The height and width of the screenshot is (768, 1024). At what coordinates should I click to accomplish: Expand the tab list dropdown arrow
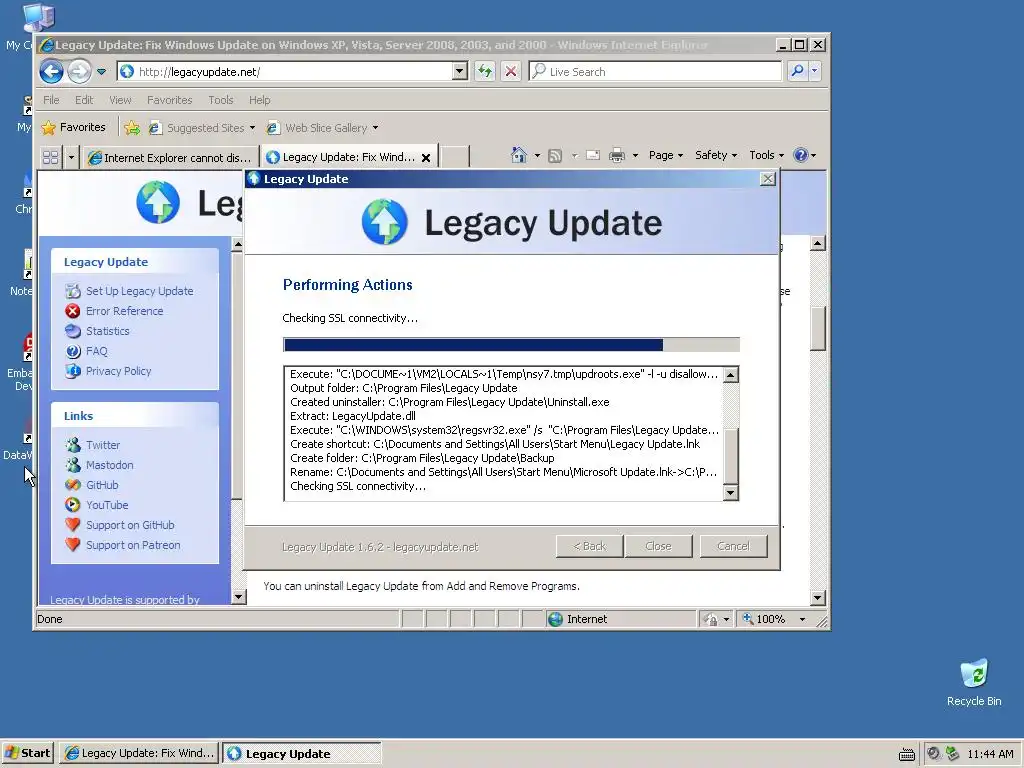click(71, 157)
